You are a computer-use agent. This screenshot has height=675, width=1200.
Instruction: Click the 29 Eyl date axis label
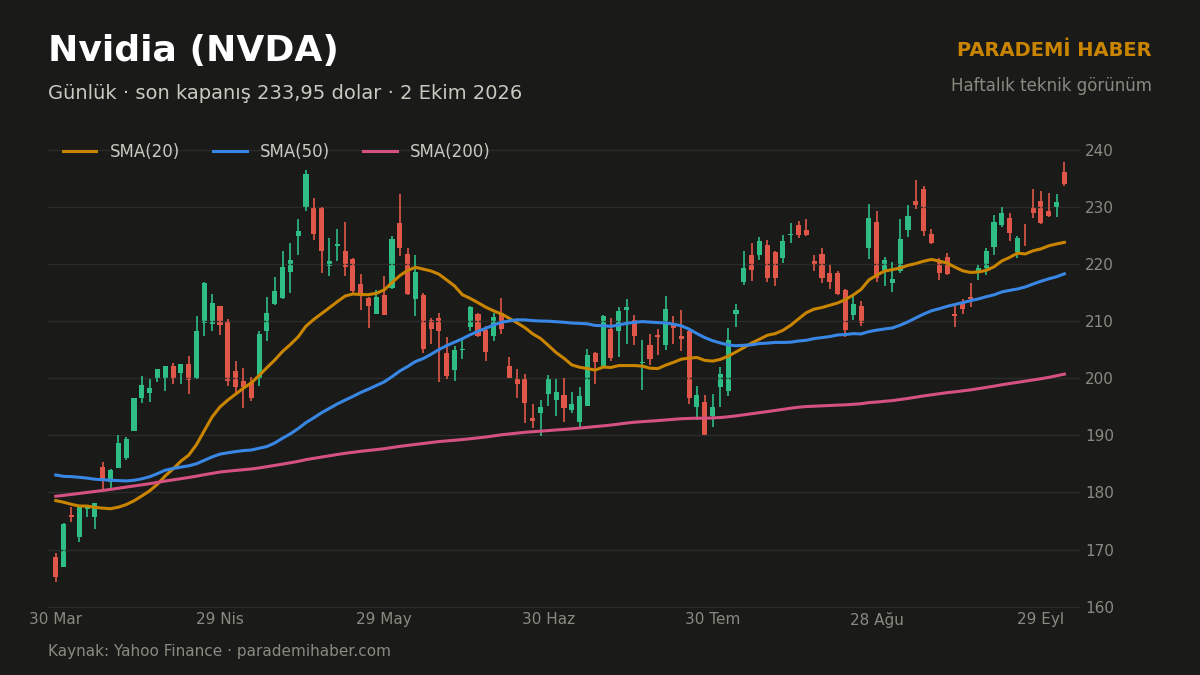click(x=1041, y=619)
